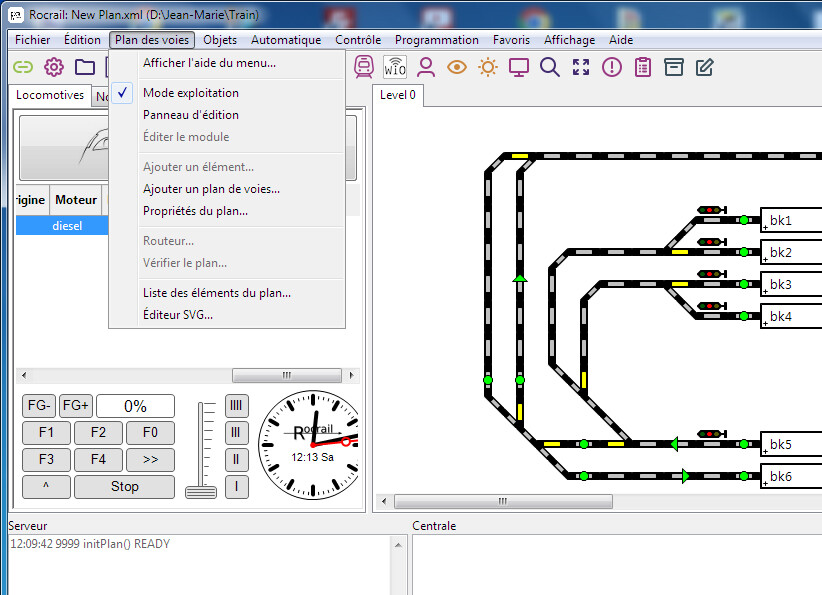Click the orange eye icon in toolbar

click(457, 67)
